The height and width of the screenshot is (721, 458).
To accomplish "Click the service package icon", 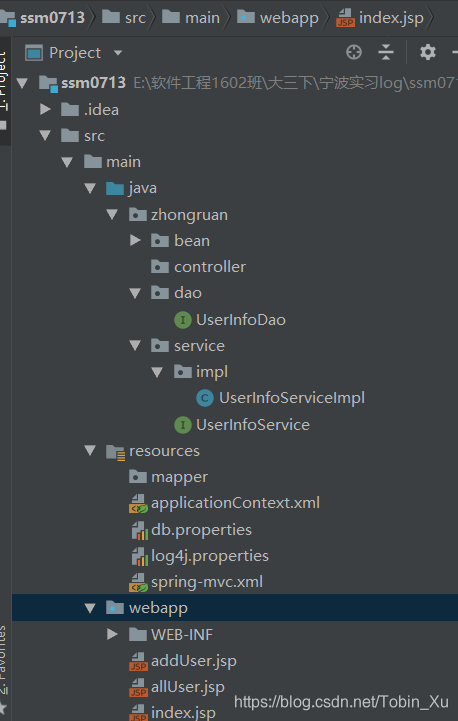I will (x=160, y=345).
